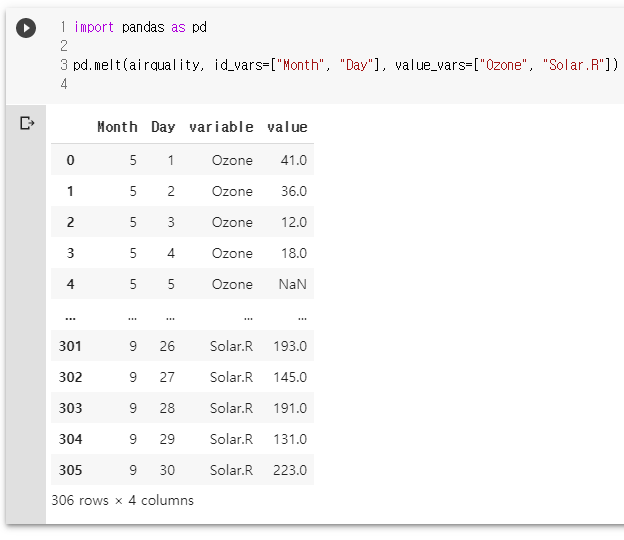
Task: Click the "Ozone" string in value_vars
Action: 503,64
